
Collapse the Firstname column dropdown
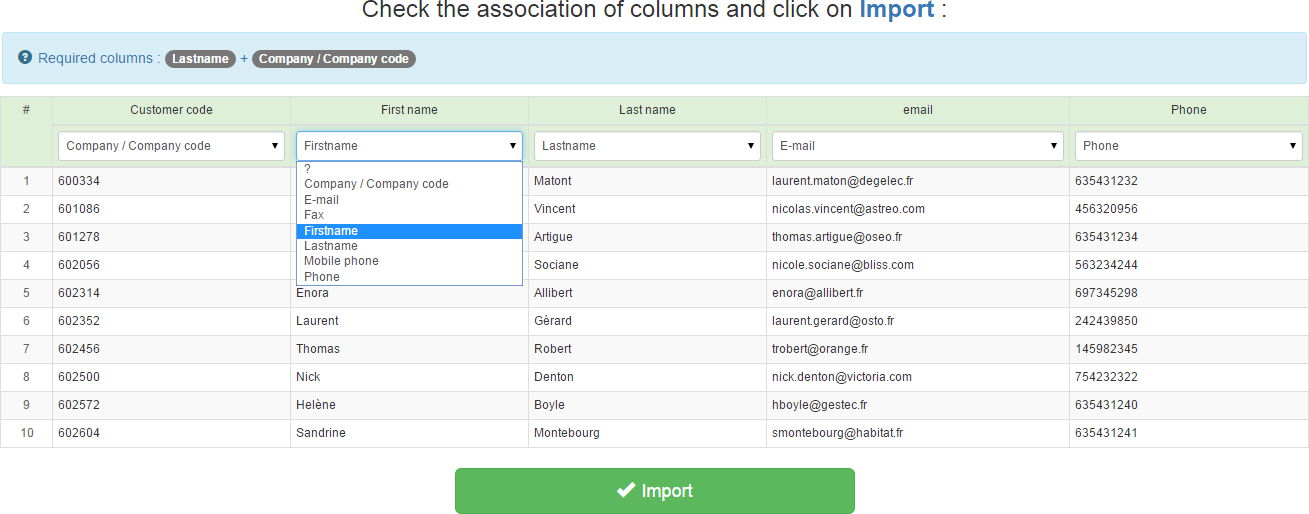[x=409, y=146]
